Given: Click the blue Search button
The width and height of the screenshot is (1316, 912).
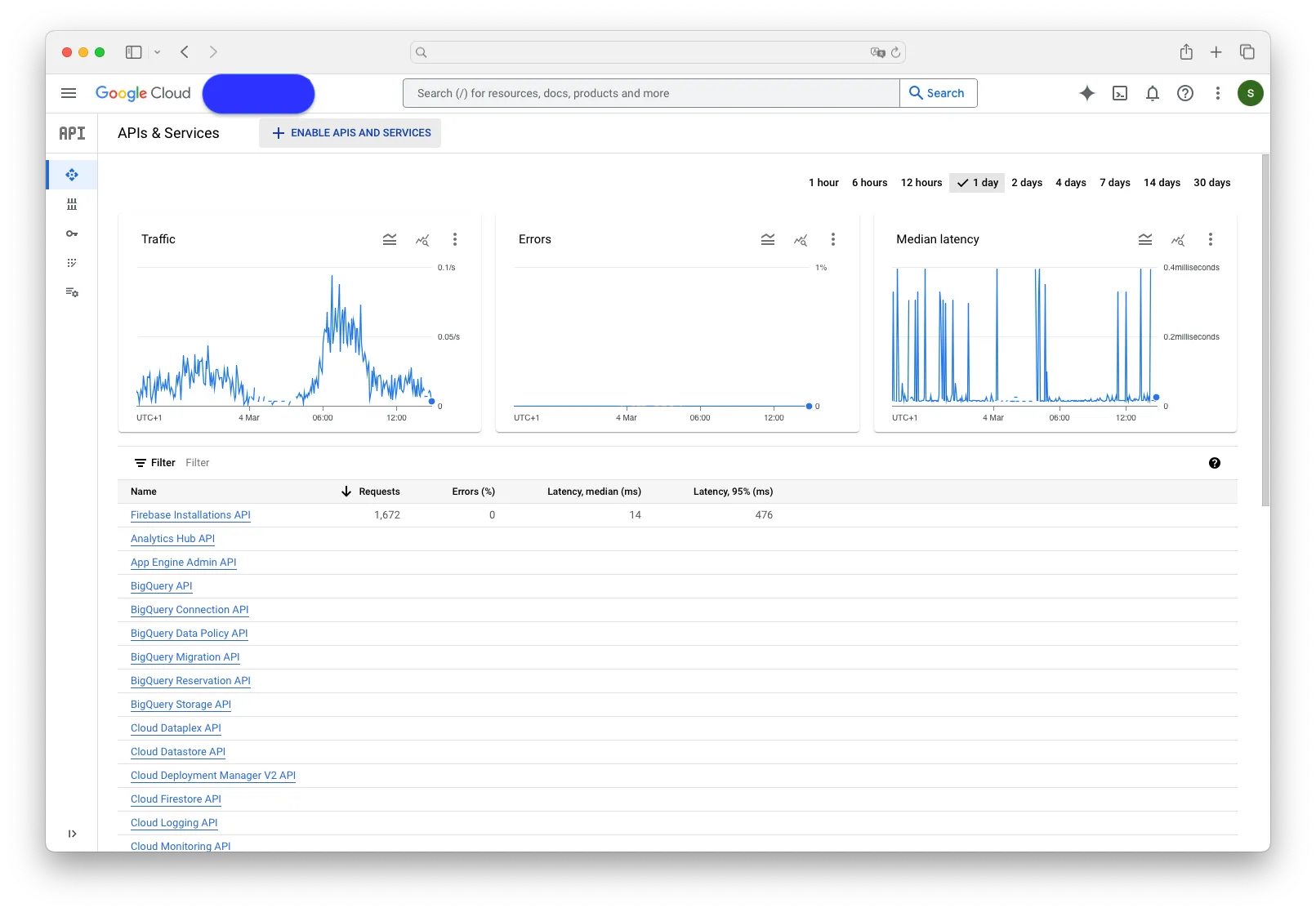Looking at the screenshot, I should pyautogui.click(x=938, y=93).
